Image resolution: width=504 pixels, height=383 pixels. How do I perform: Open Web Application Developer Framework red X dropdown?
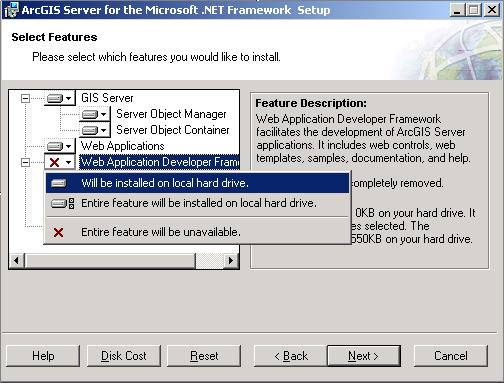pos(60,162)
